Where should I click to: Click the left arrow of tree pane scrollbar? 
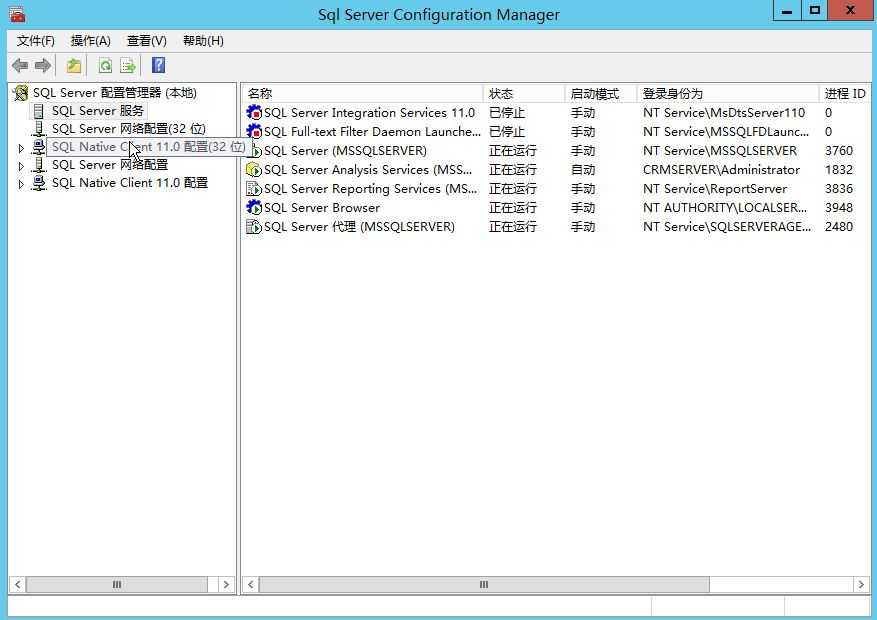tap(17, 585)
